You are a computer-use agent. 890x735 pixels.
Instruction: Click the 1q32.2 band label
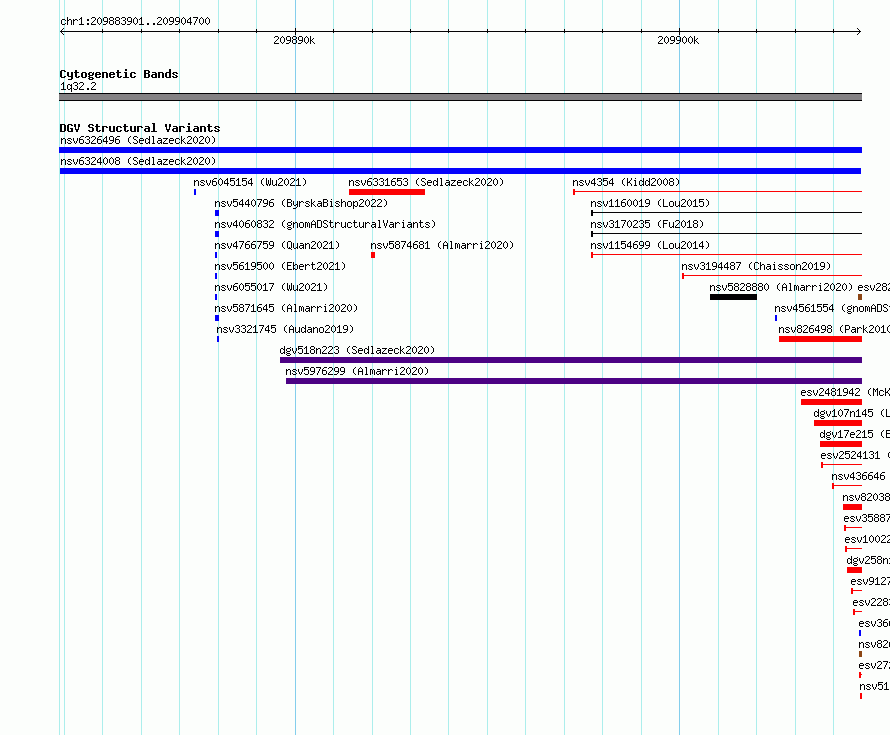pyautogui.click(x=78, y=86)
